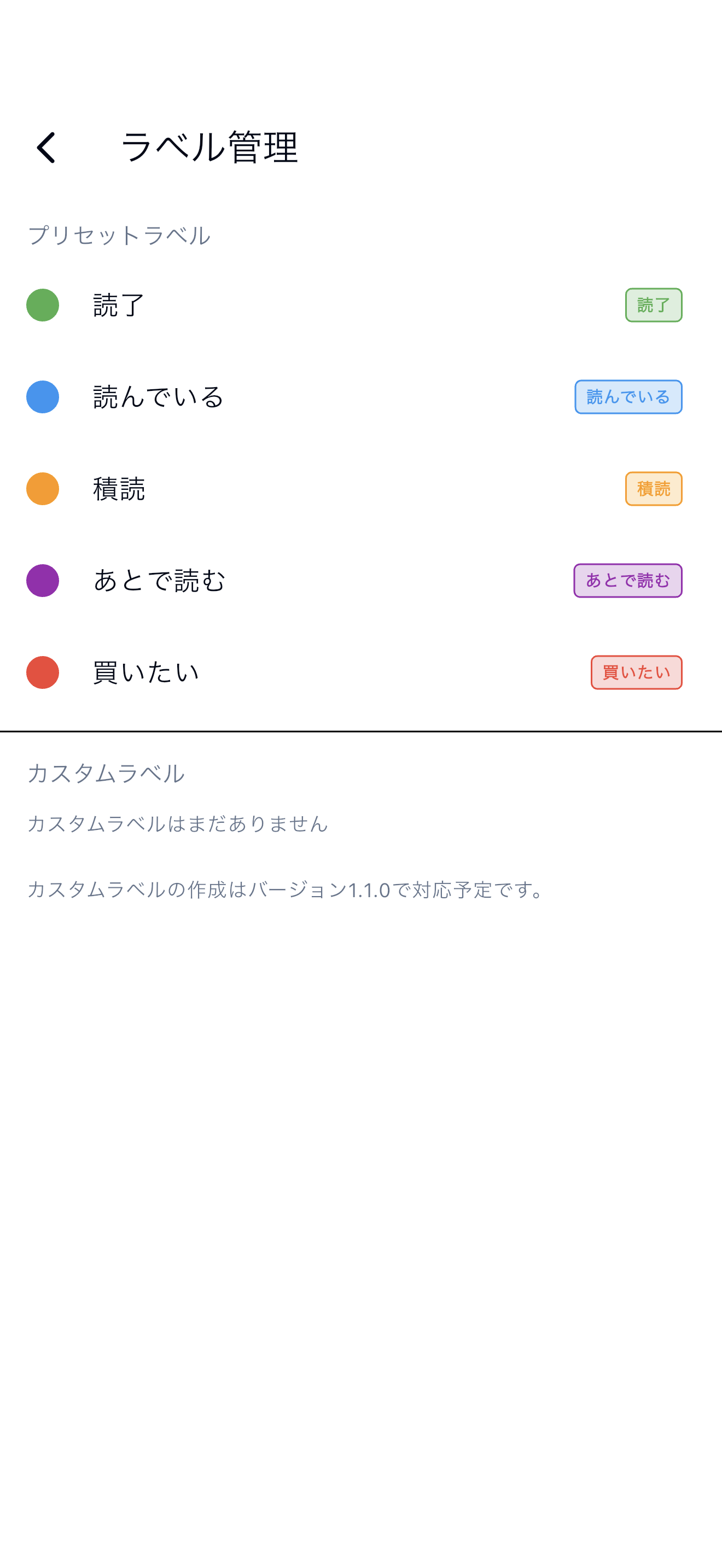Tap the purple あとで読む badge
The image size is (722, 1568).
(627, 581)
